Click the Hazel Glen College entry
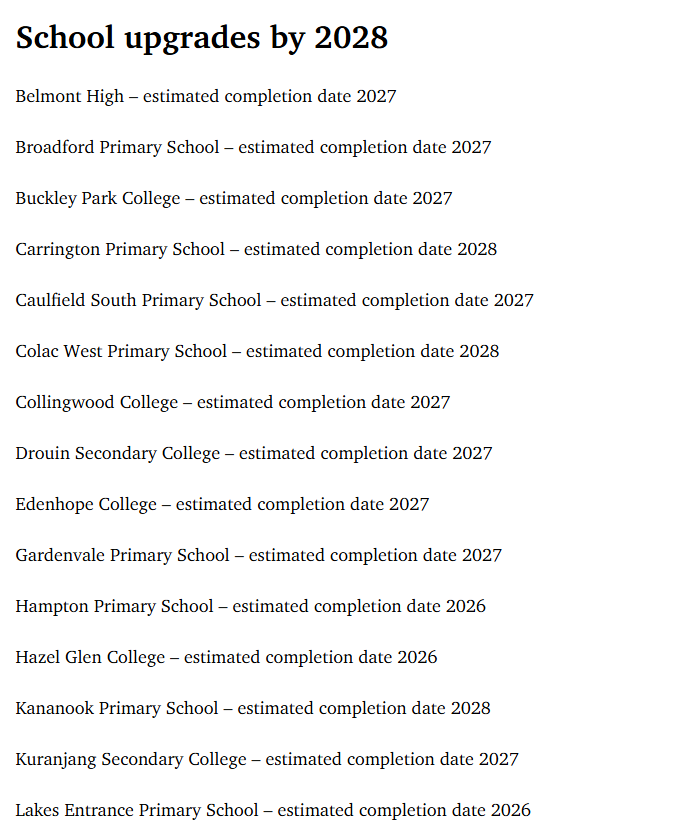674x829 pixels. (226, 658)
